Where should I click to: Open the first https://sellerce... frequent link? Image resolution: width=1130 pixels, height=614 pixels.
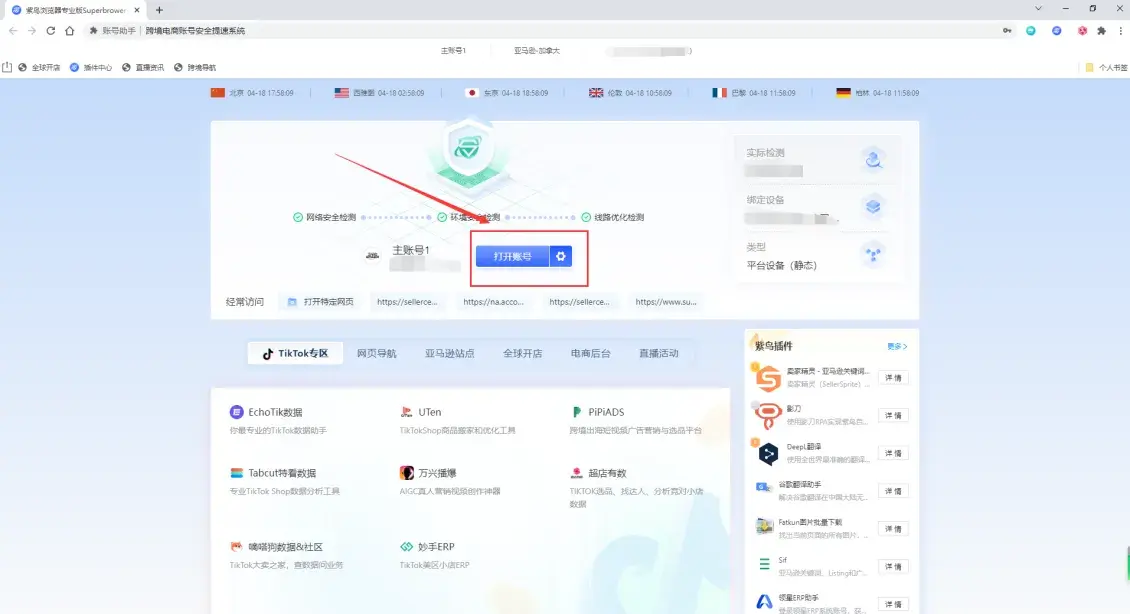click(x=407, y=302)
